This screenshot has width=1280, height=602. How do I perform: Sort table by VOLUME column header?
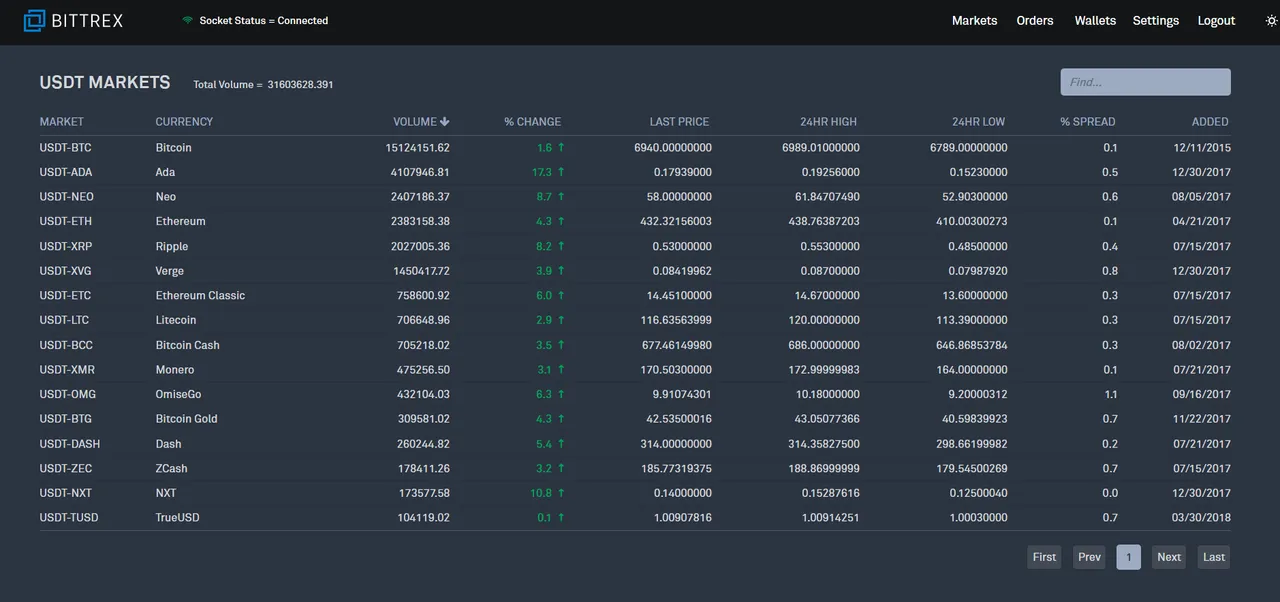(415, 122)
